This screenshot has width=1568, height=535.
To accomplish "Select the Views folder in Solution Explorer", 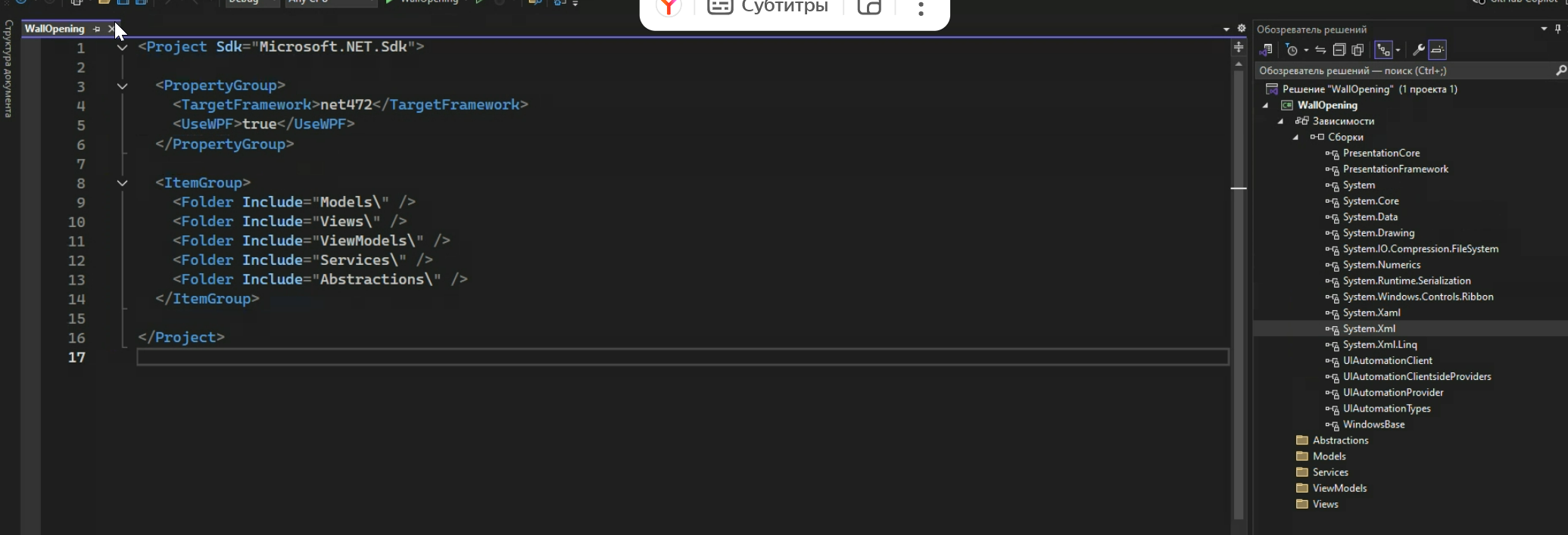I will (x=1325, y=504).
